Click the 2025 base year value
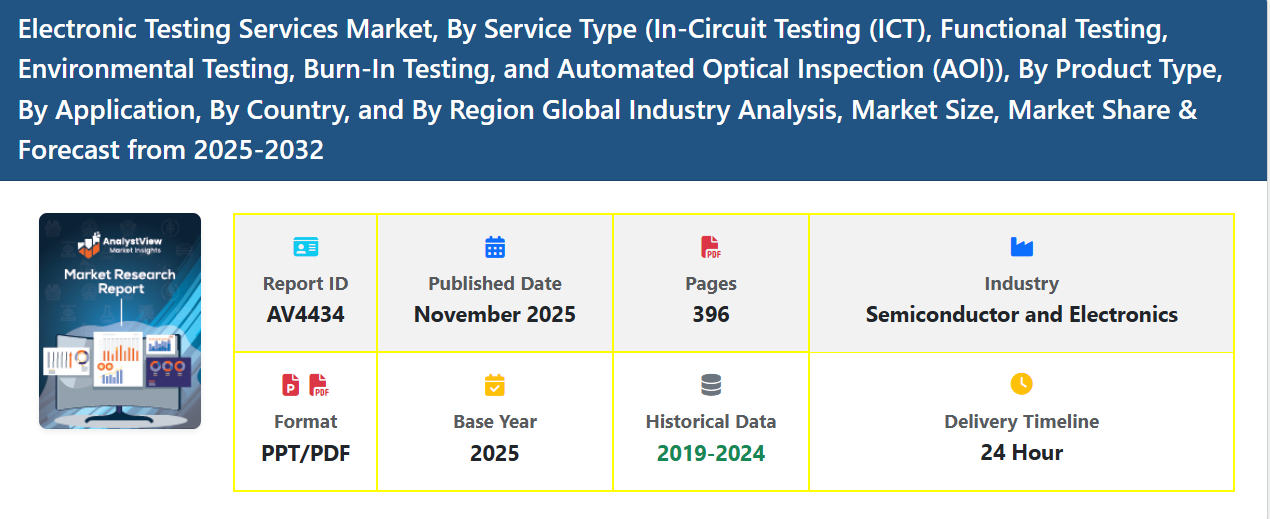The height and width of the screenshot is (519, 1270). pyautogui.click(x=495, y=453)
